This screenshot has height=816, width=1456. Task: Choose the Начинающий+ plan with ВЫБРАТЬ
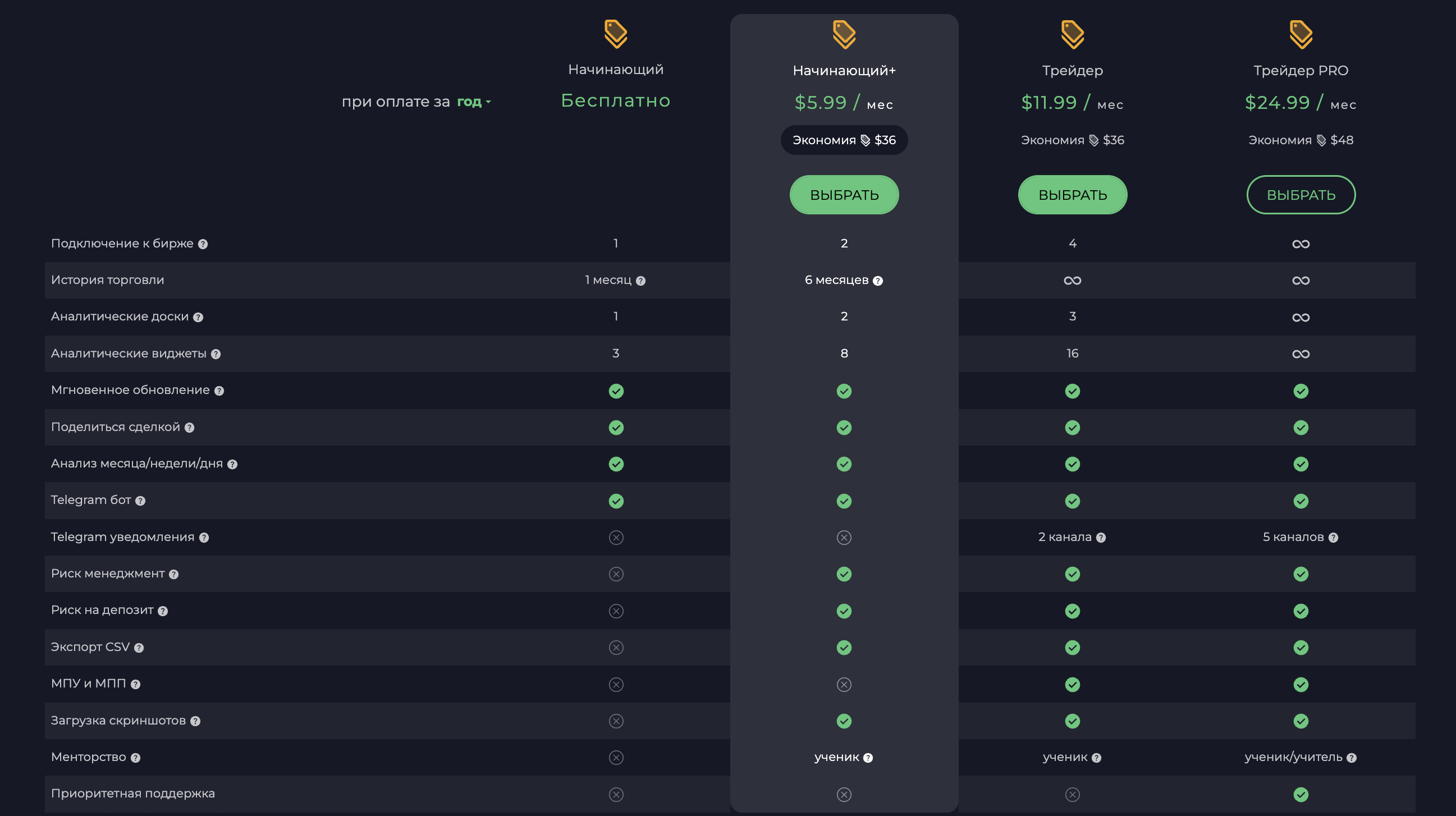[844, 195]
